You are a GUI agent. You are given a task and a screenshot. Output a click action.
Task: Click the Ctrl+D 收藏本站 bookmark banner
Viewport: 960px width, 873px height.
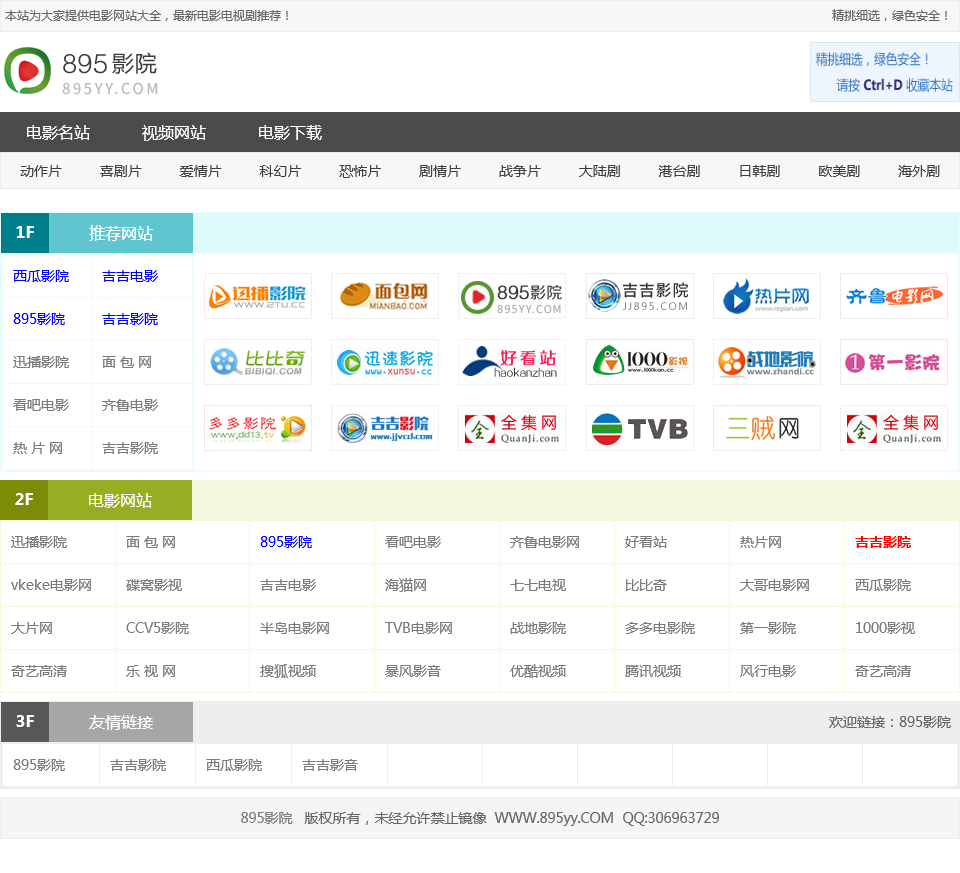point(884,72)
